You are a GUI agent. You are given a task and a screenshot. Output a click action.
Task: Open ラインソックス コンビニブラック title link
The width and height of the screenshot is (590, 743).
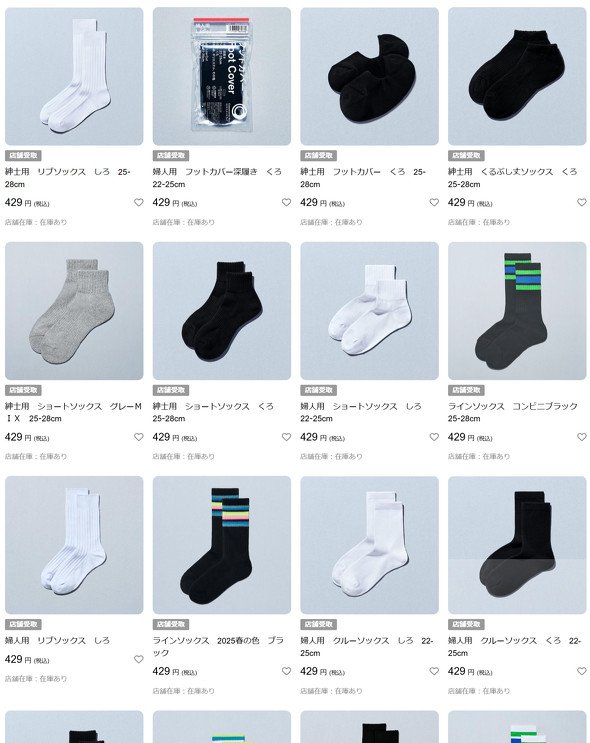click(x=513, y=412)
